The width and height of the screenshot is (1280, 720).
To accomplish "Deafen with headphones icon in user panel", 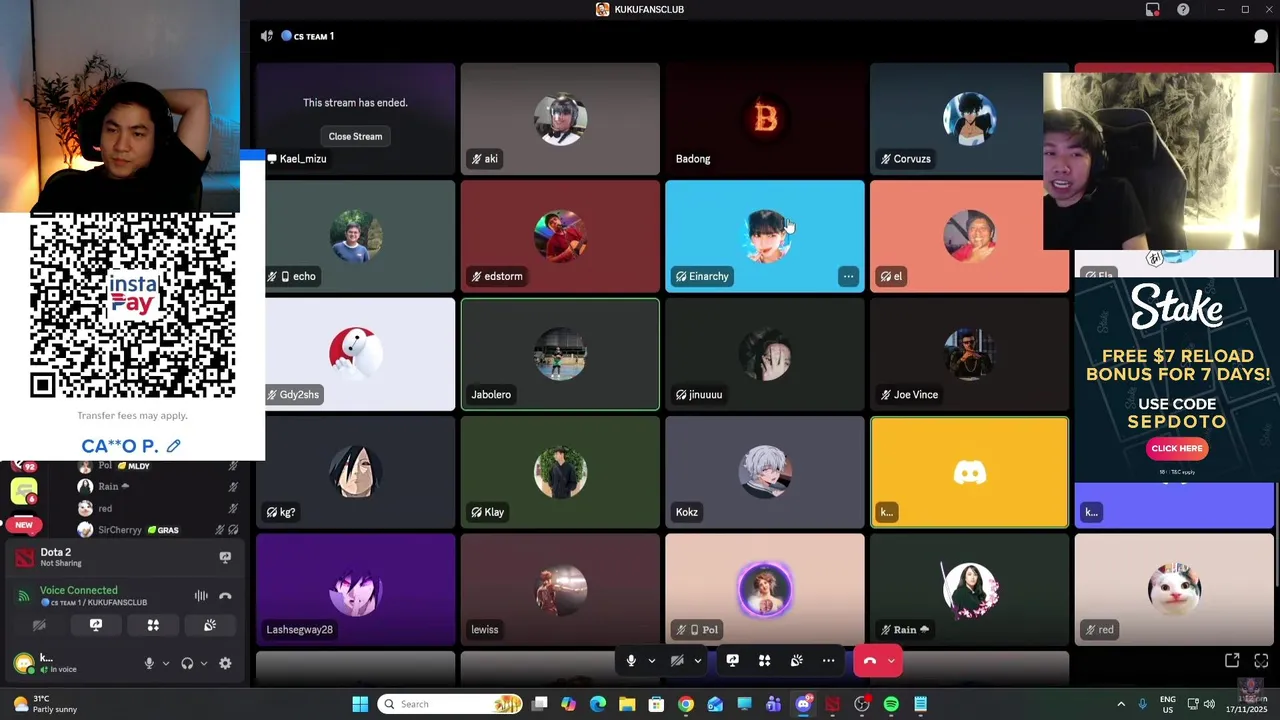I will coord(187,663).
